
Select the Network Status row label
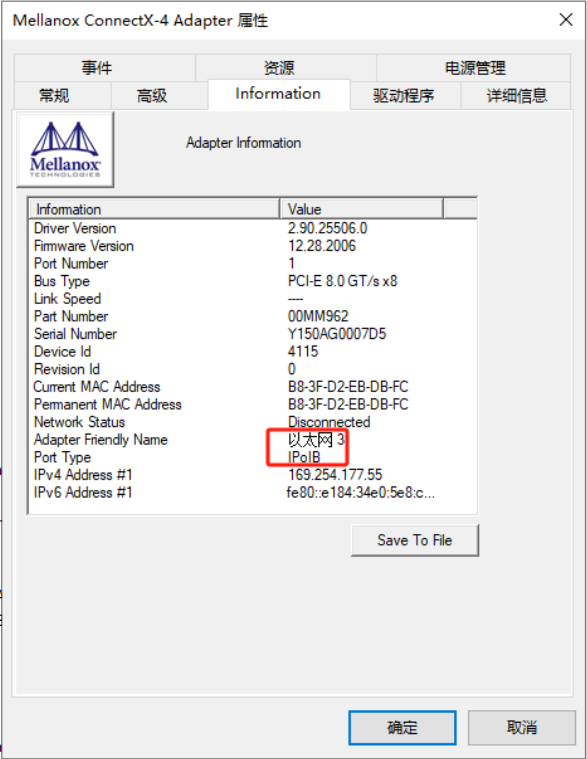(x=79, y=422)
